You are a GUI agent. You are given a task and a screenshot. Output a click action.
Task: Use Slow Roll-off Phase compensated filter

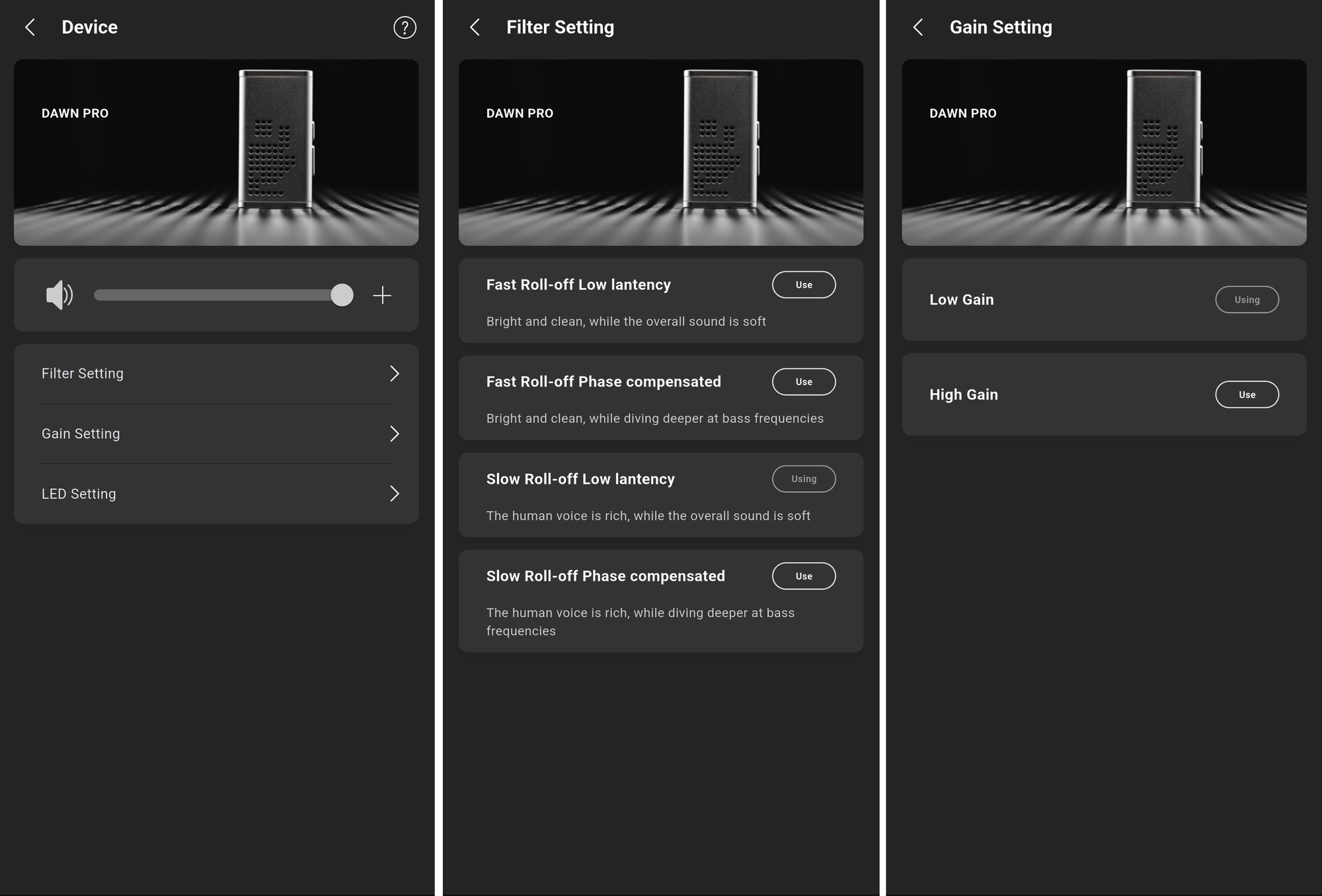coord(803,576)
